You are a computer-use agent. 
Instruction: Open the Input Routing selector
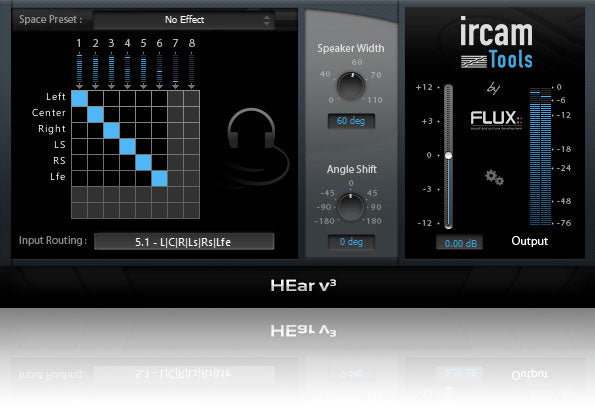(184, 242)
